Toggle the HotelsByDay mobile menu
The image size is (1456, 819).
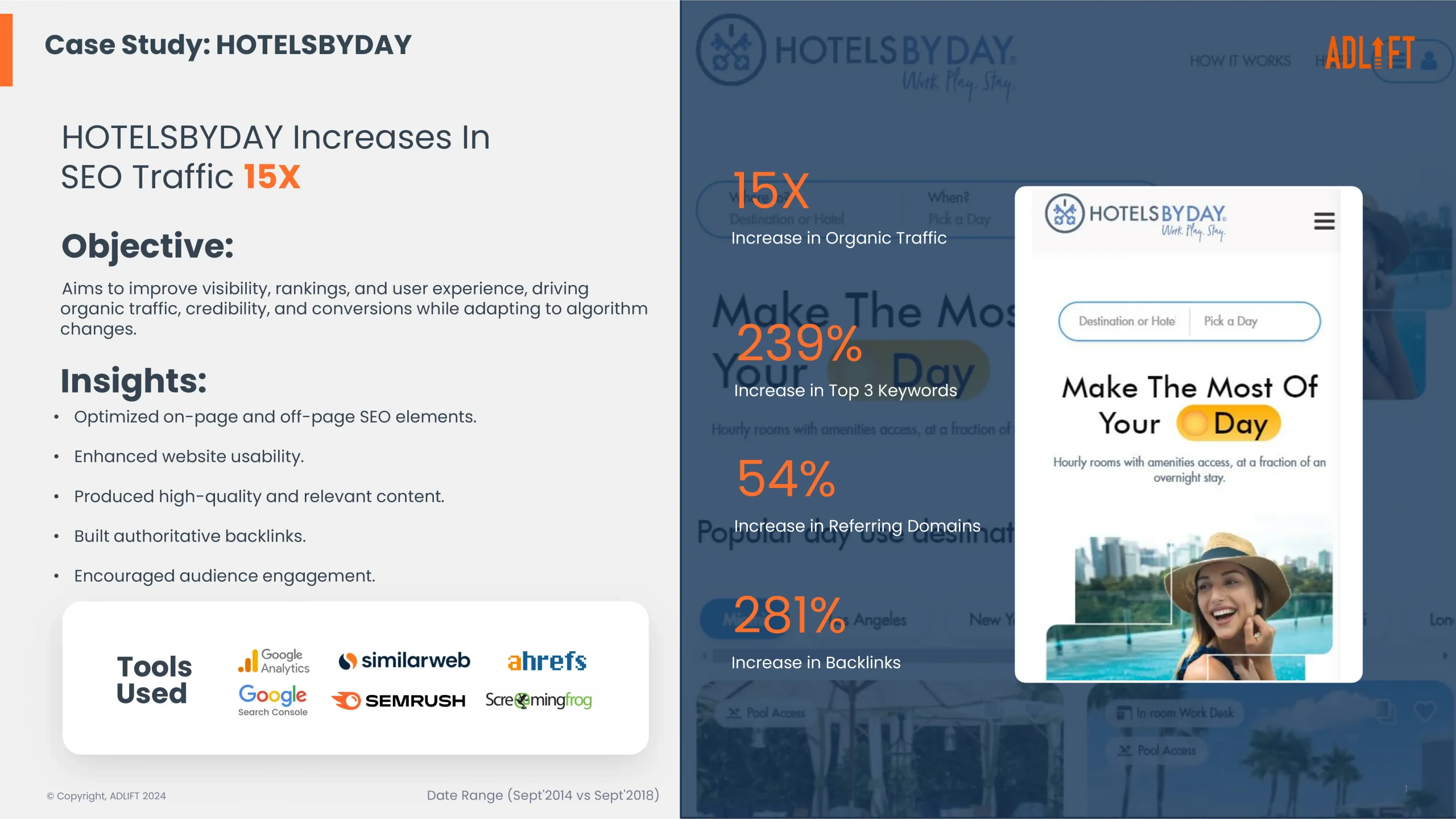pyautogui.click(x=1326, y=221)
